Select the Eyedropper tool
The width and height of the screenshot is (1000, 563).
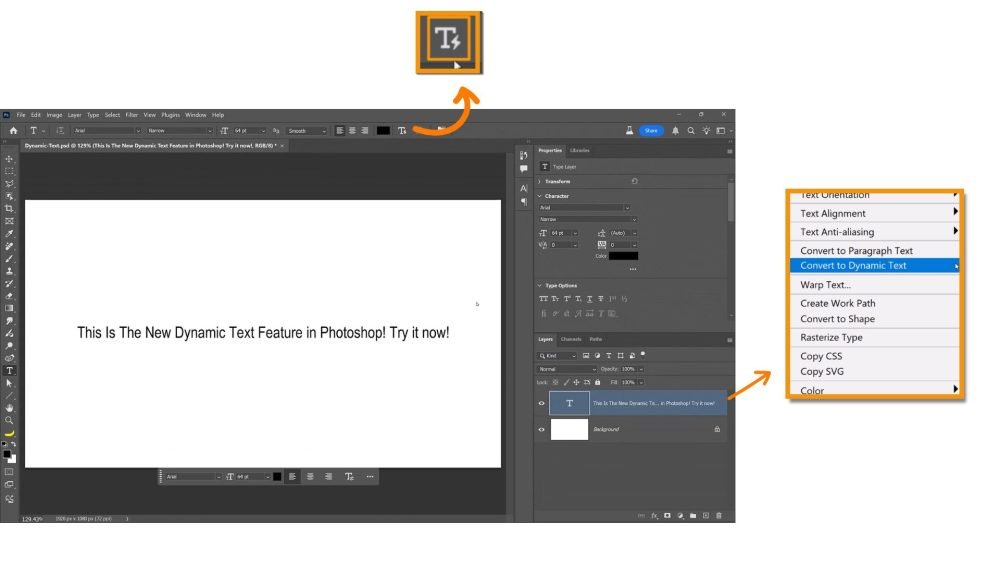[x=9, y=233]
